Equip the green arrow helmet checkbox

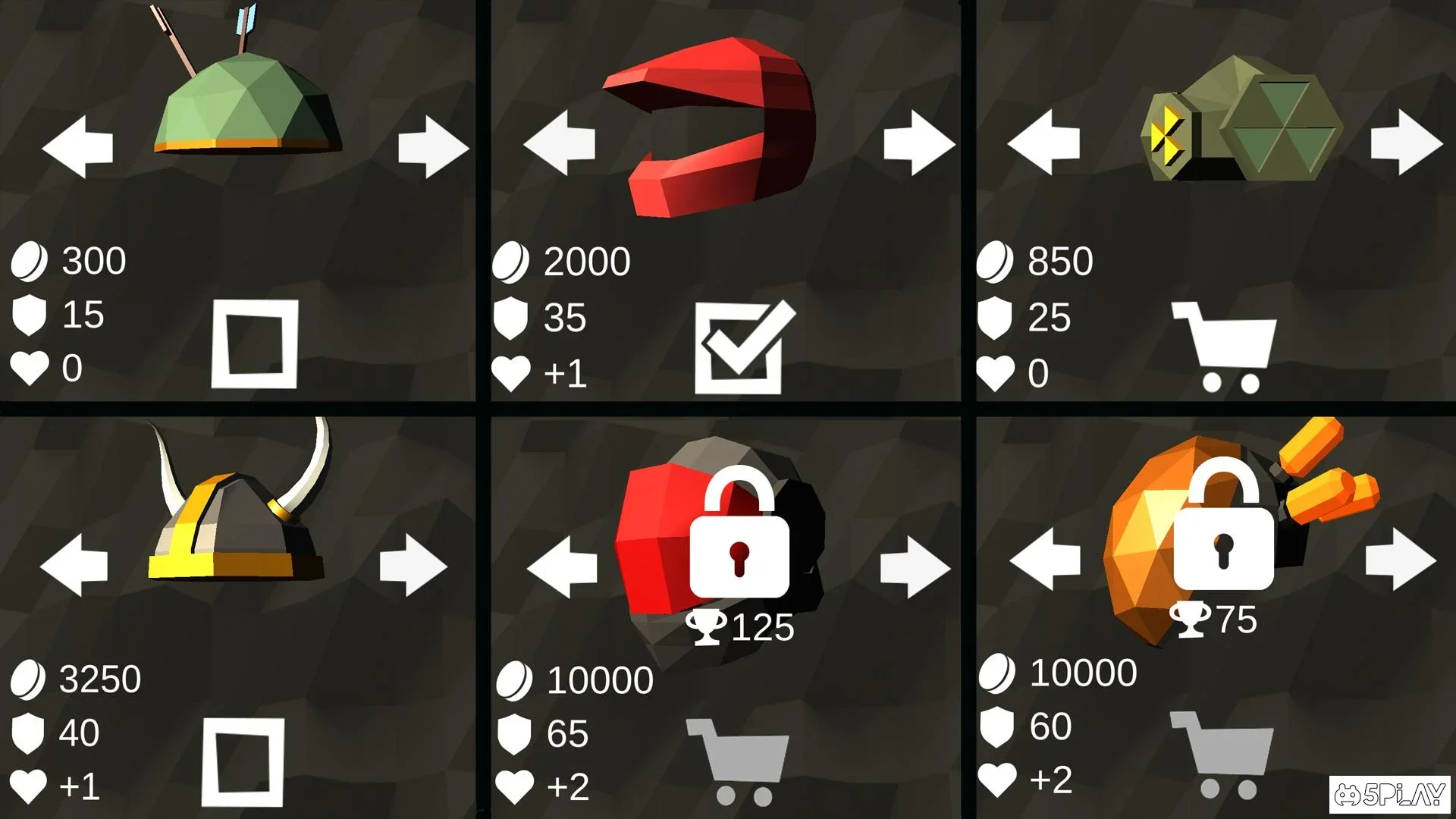click(254, 344)
